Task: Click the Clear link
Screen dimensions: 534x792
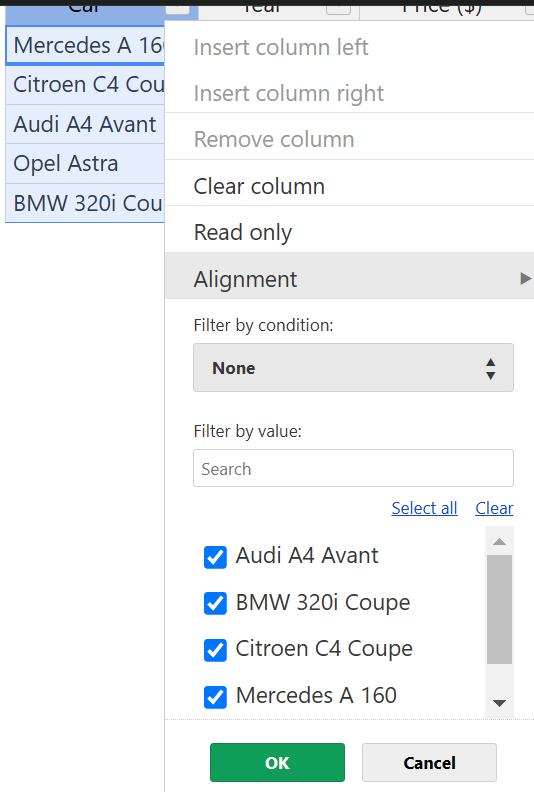Action: (x=494, y=508)
